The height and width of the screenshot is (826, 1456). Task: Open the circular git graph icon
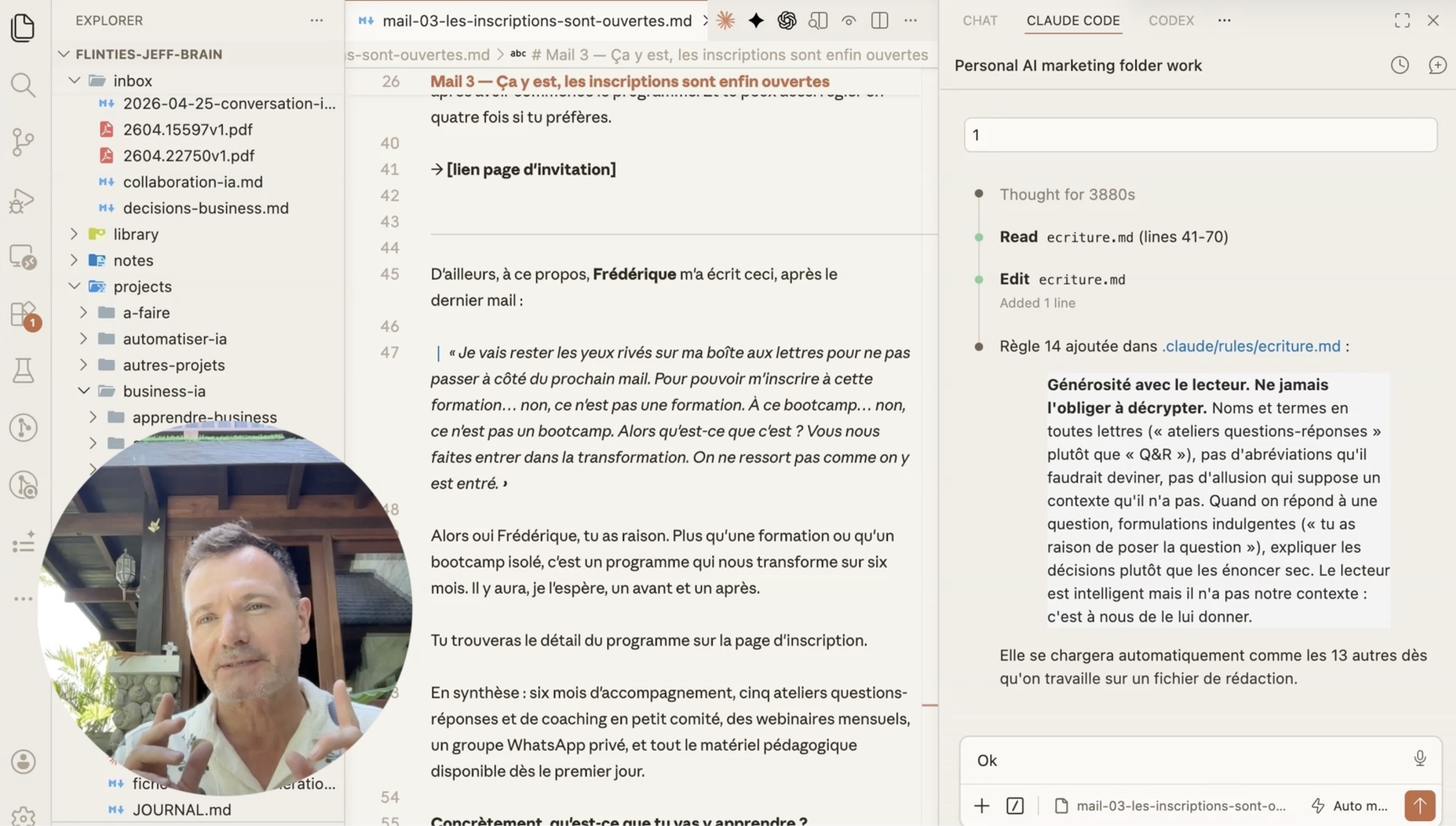(x=23, y=428)
